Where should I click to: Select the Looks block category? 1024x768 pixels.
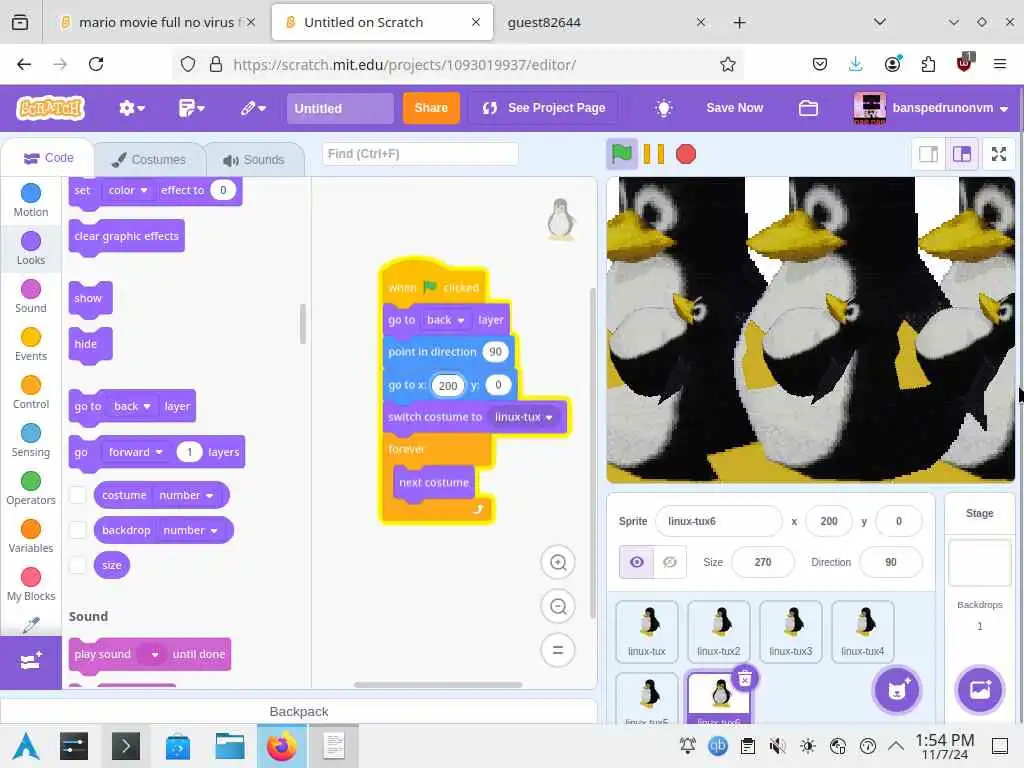pyautogui.click(x=31, y=248)
